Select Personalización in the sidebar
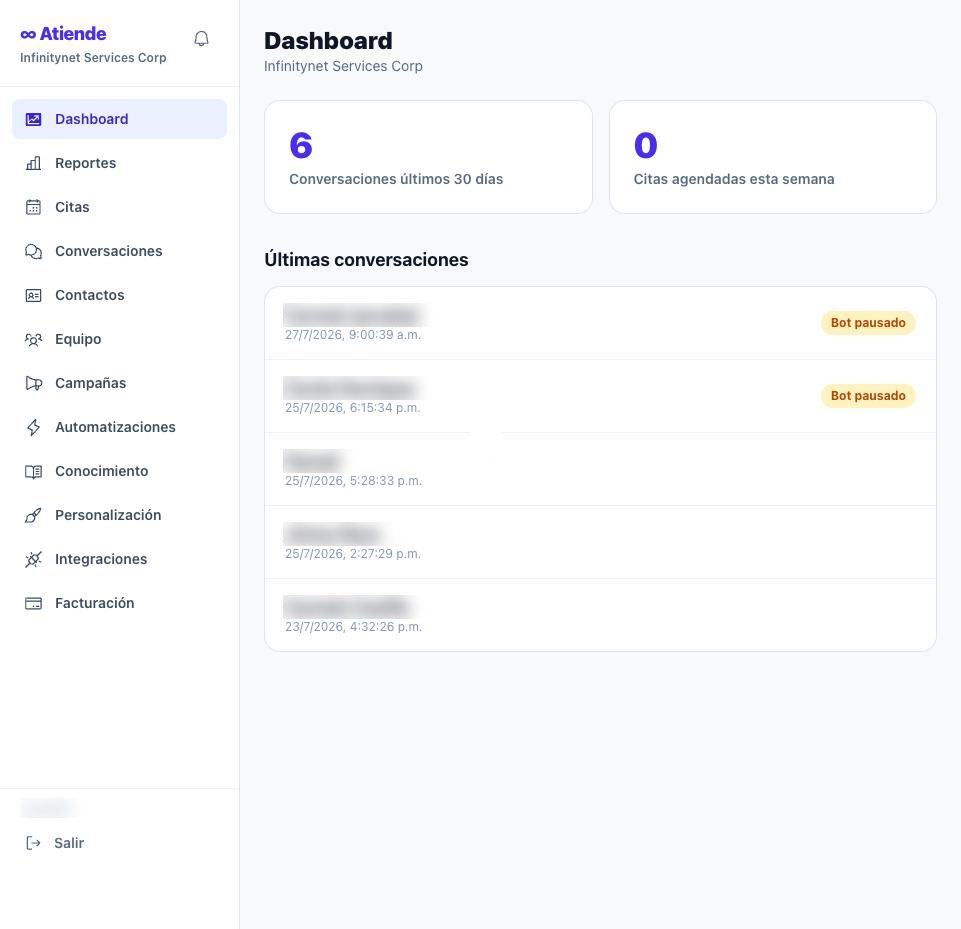 pyautogui.click(x=120, y=515)
